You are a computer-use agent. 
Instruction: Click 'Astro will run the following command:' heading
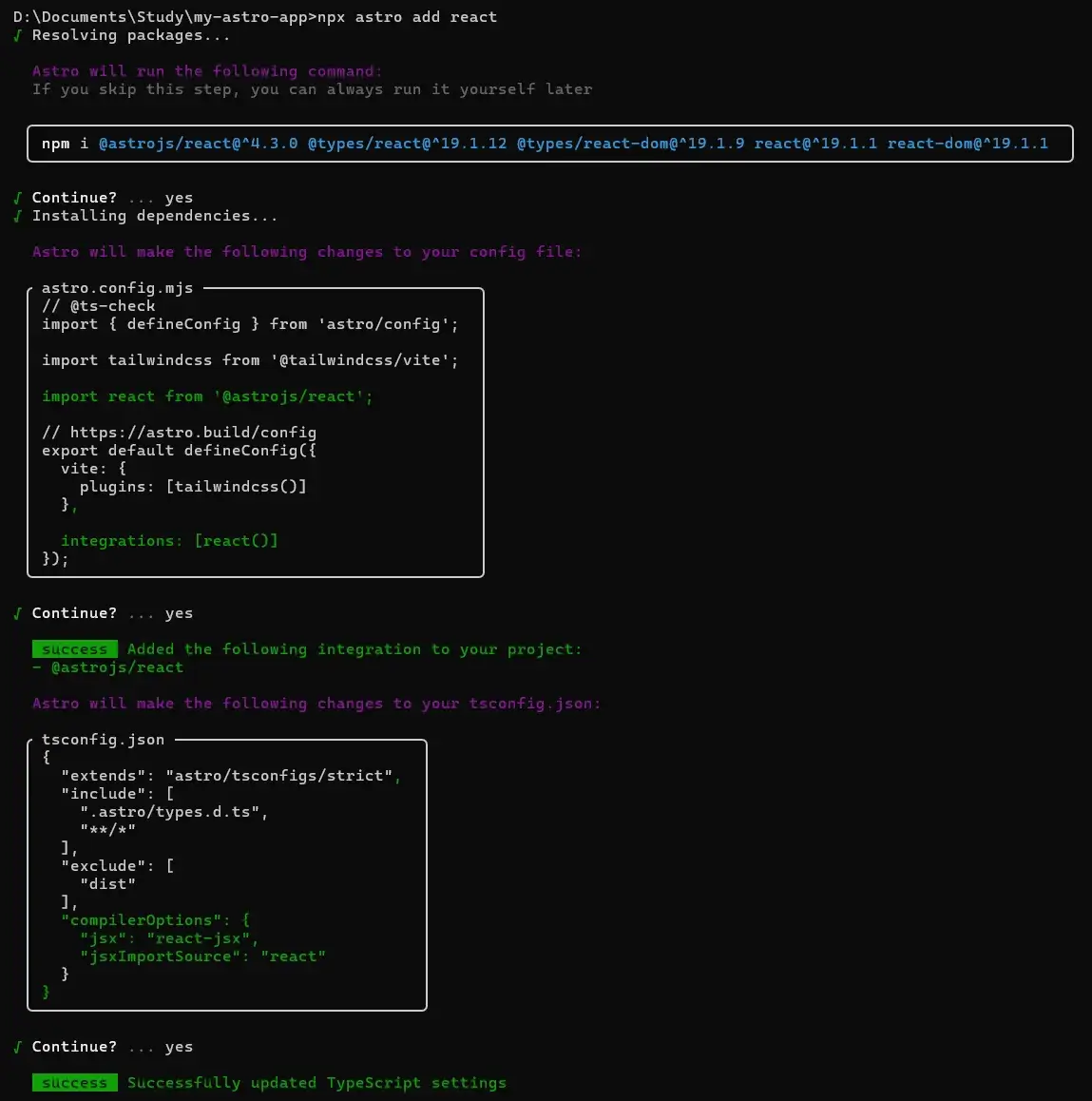coord(207,71)
